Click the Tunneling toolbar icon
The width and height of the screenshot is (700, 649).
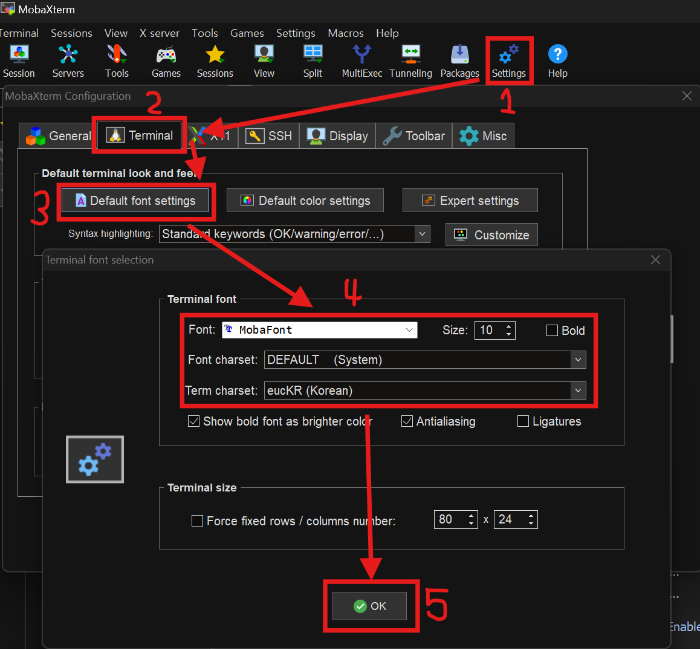pos(411,61)
